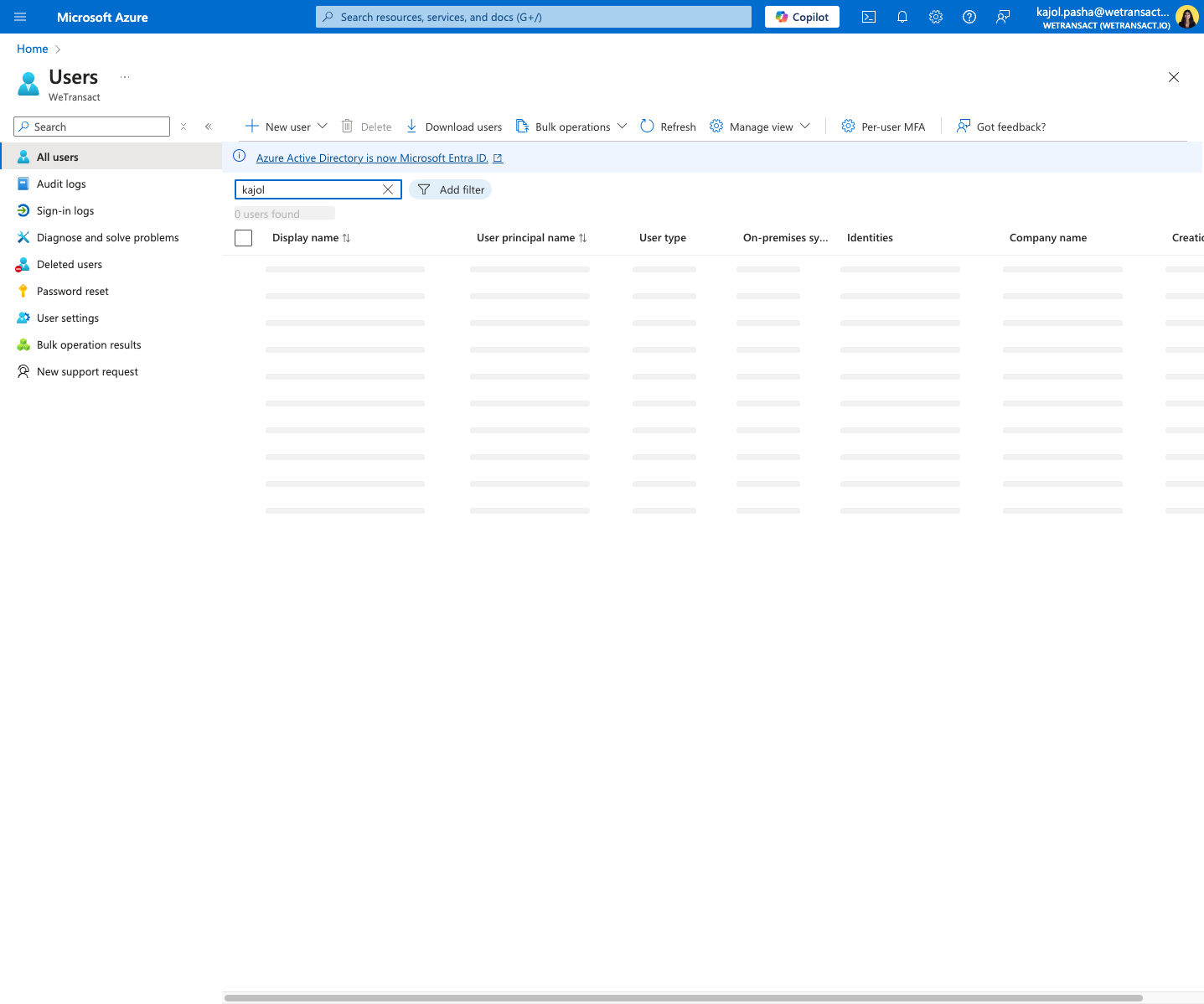Refresh the users list
The height and width of the screenshot is (1004, 1204).
pos(668,127)
